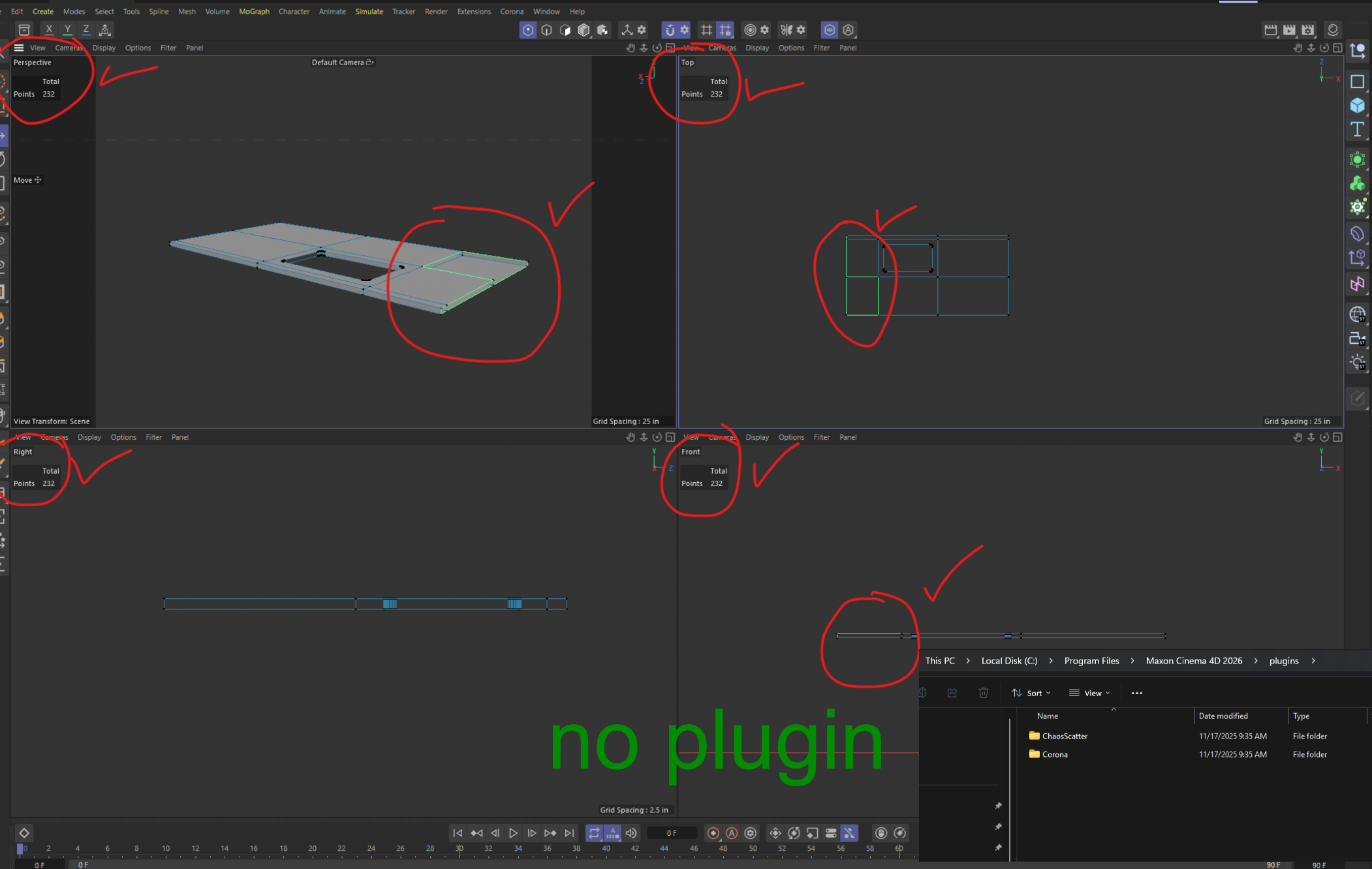Open Front viewport Options menu
The width and height of the screenshot is (1372, 869).
pos(791,437)
